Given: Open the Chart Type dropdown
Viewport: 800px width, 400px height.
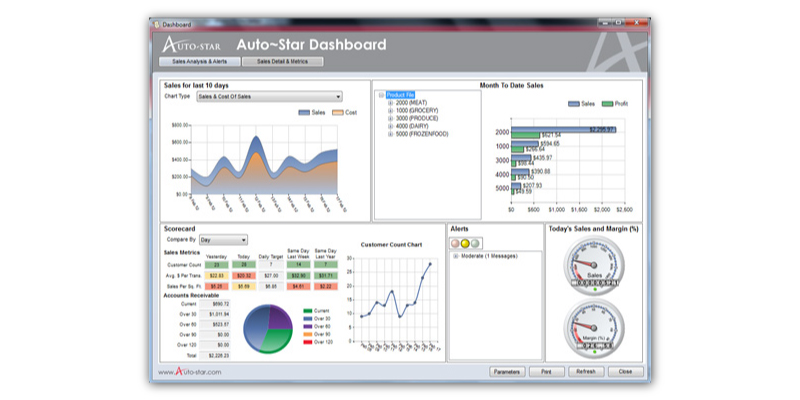Looking at the screenshot, I should coord(269,96).
